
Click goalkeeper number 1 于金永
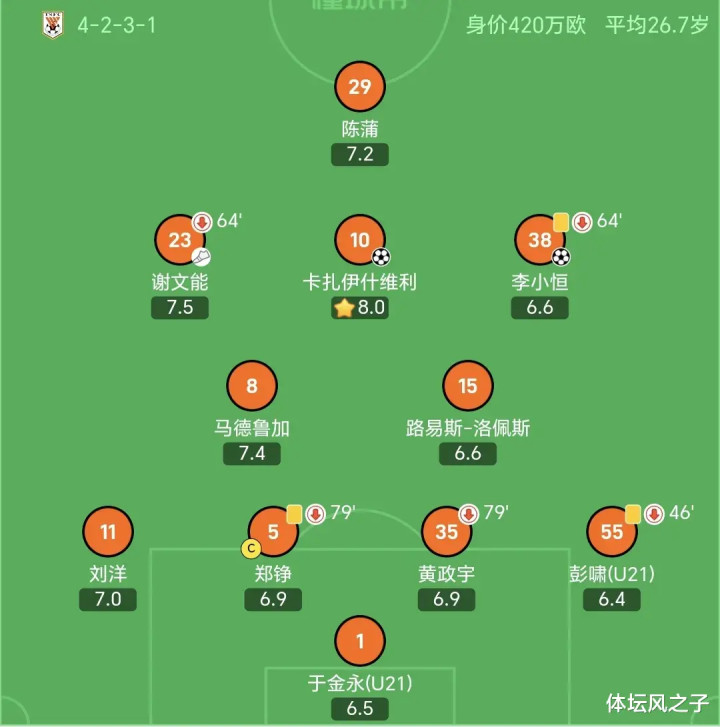coord(360,642)
